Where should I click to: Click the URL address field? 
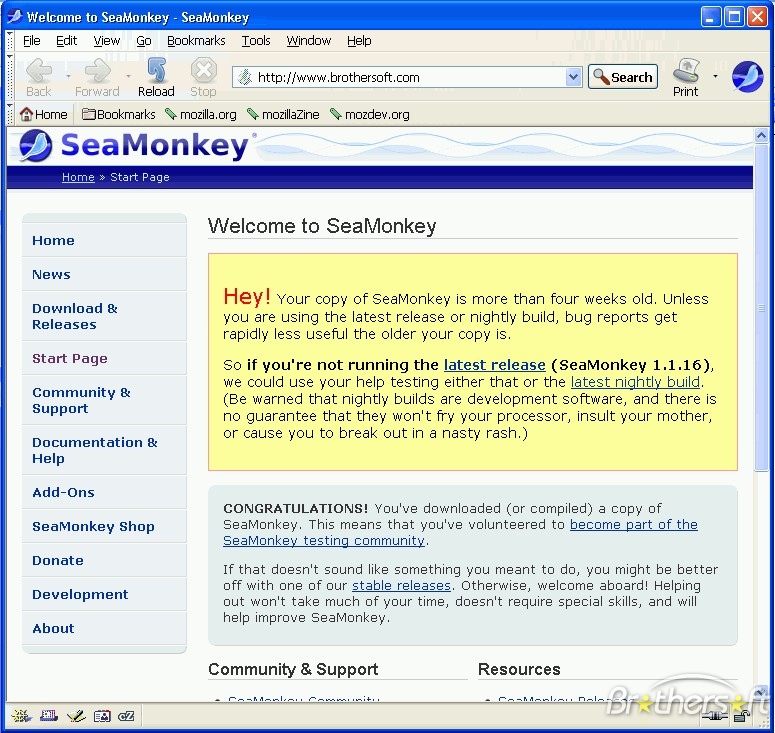pyautogui.click(x=408, y=77)
